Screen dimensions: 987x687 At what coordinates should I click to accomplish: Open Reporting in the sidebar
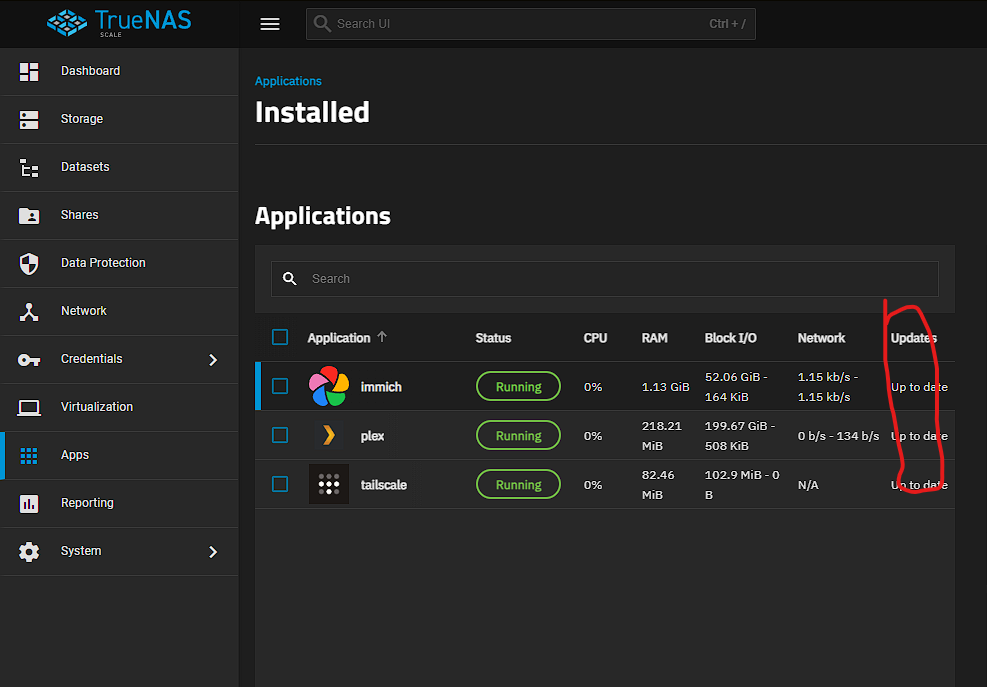120,503
